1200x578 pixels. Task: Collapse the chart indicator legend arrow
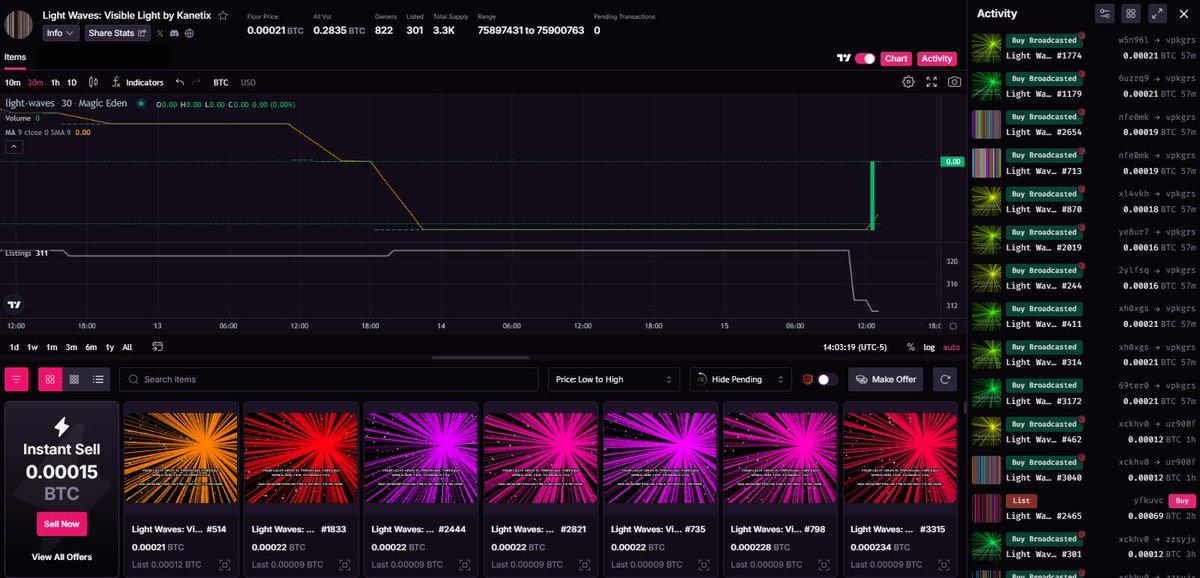click(x=14, y=146)
